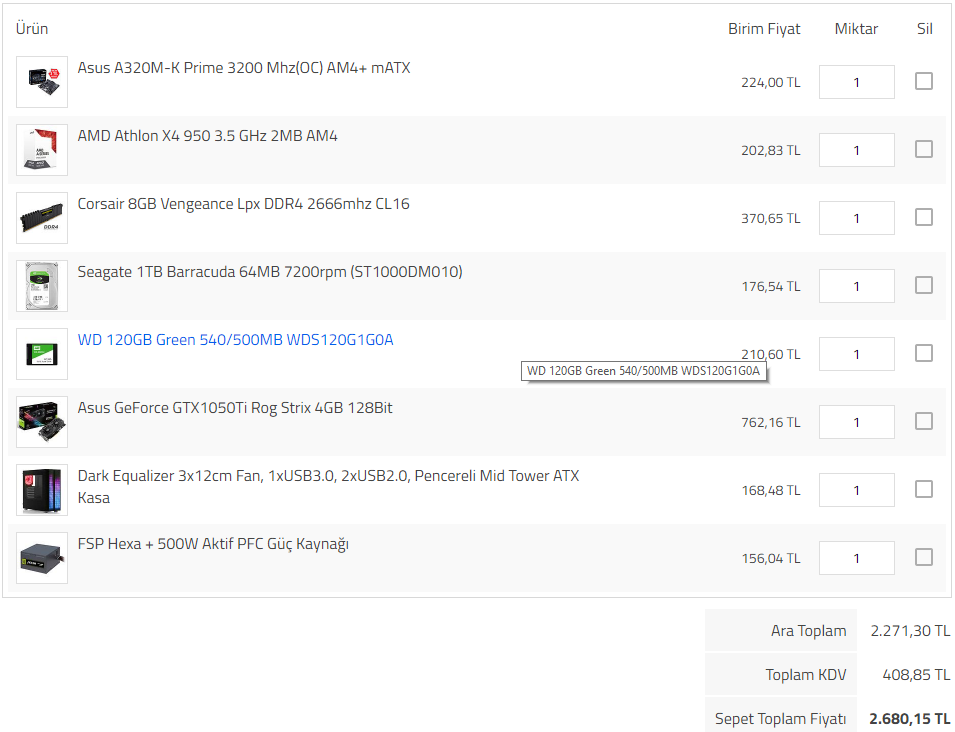Click the 2.271,30 TL subtotal value
955x732 pixels.
coord(910,631)
